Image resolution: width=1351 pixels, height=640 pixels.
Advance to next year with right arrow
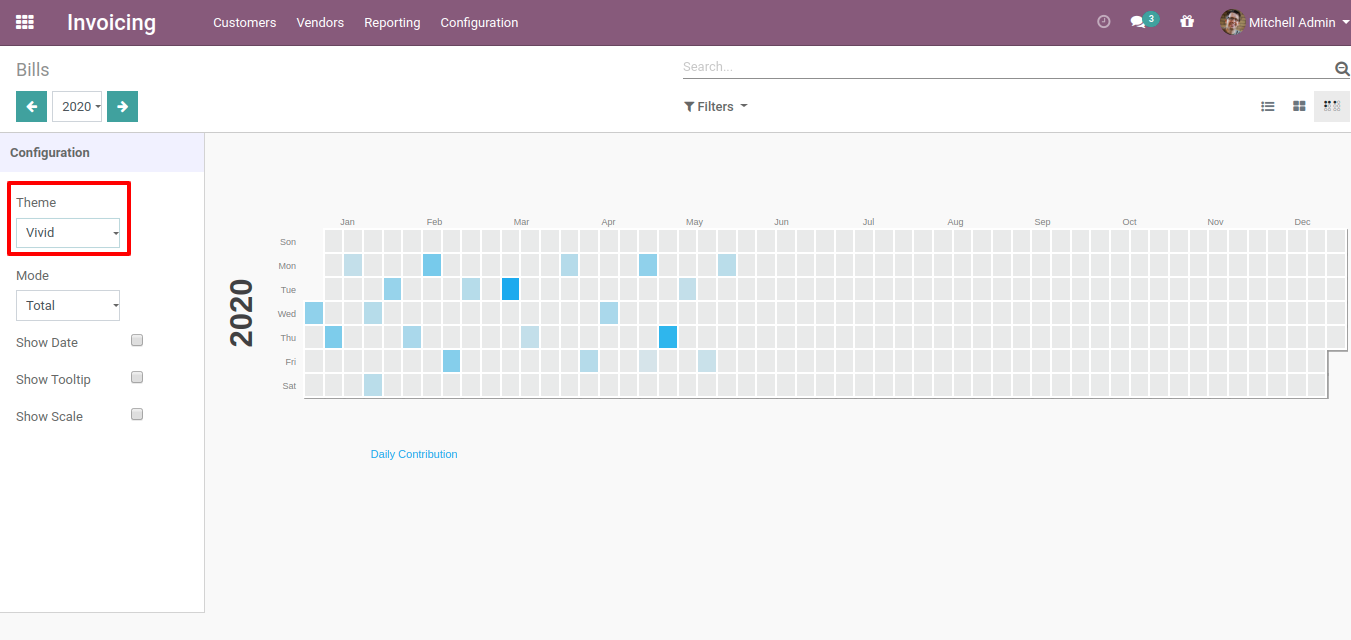pos(122,106)
